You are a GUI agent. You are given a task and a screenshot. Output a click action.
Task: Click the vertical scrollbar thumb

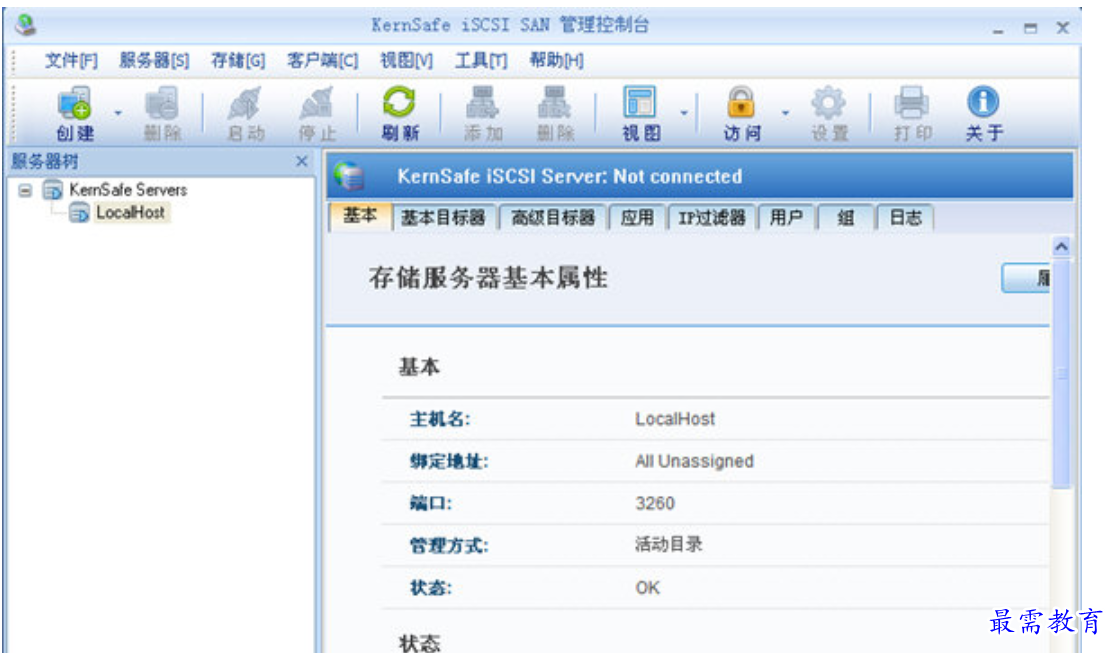(1061, 373)
